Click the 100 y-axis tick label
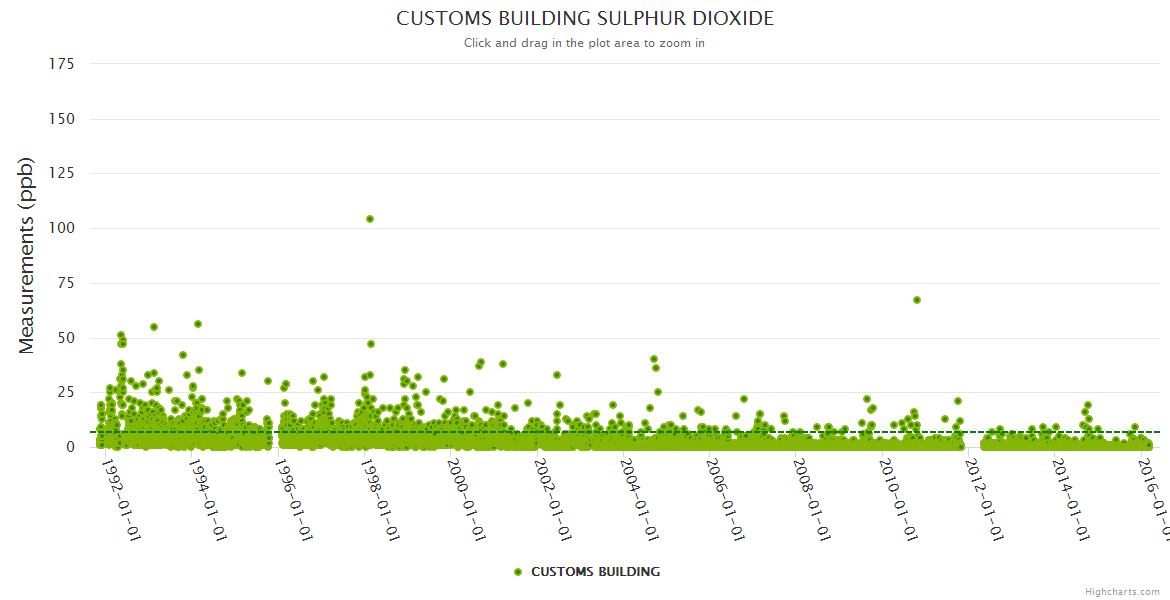This screenshot has width=1170, height=600. click(x=62, y=228)
